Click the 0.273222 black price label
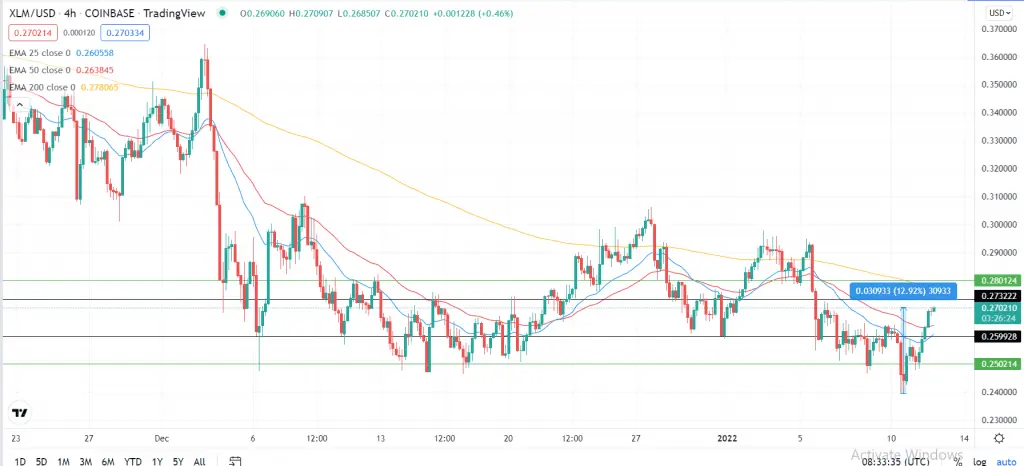This screenshot has height=466, width=1024. coord(996,296)
